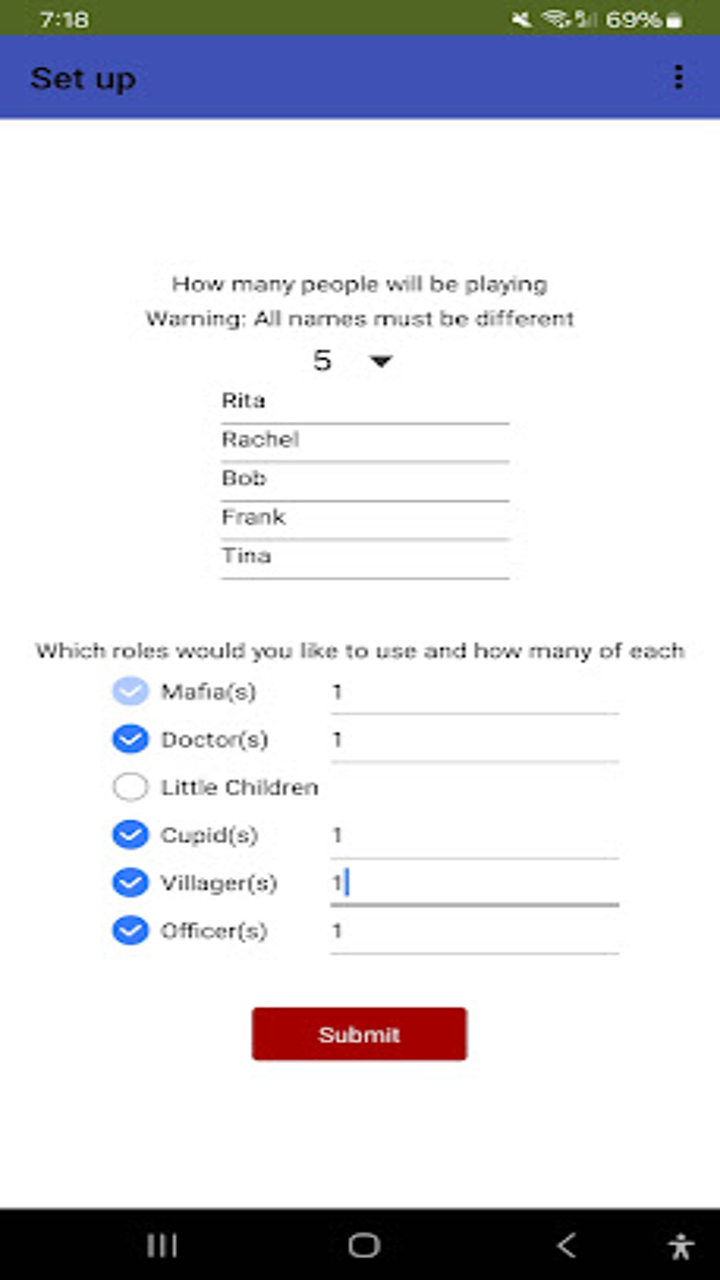
Task: Click the Tina name field
Action: [364, 556]
